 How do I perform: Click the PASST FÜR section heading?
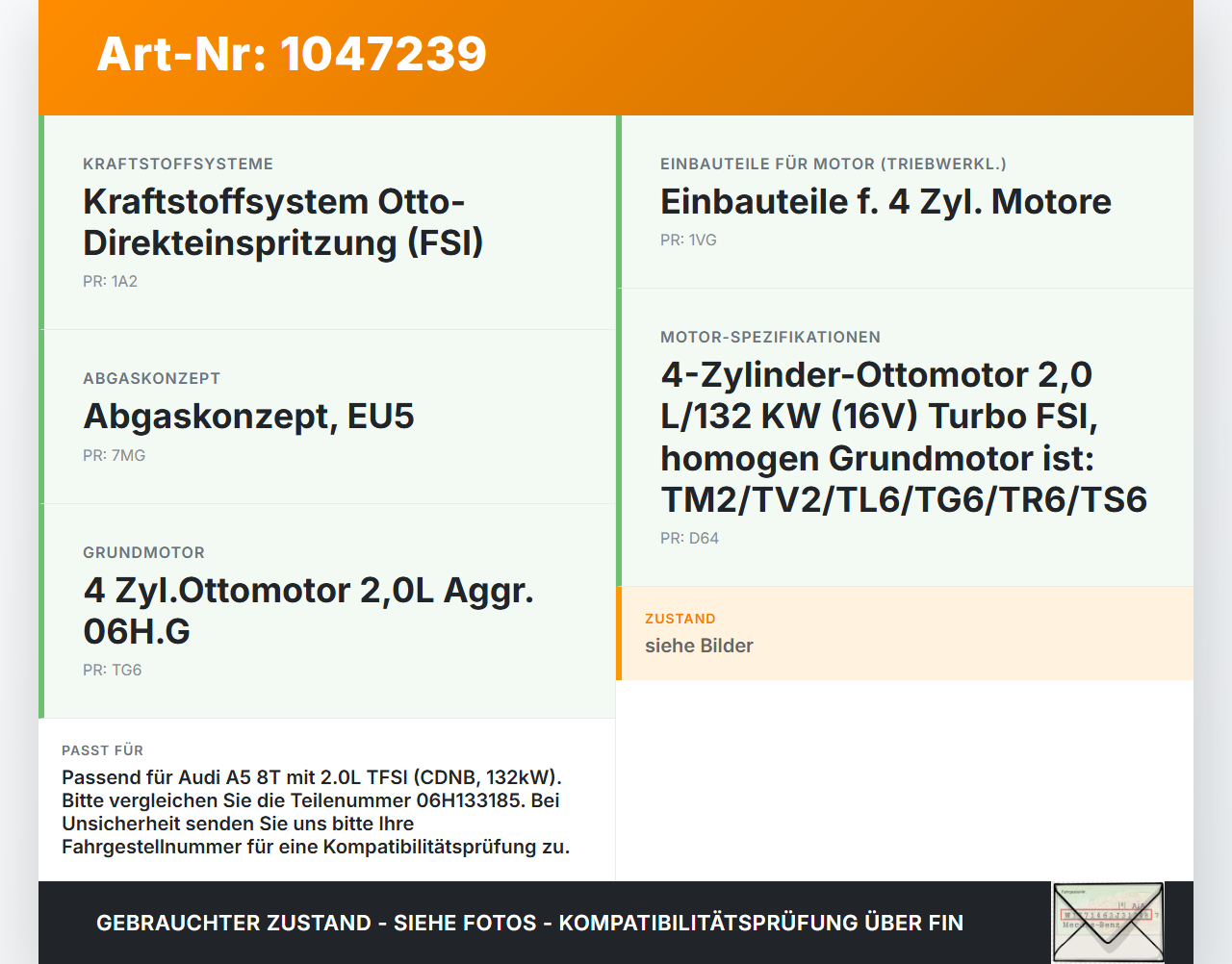coord(102,750)
